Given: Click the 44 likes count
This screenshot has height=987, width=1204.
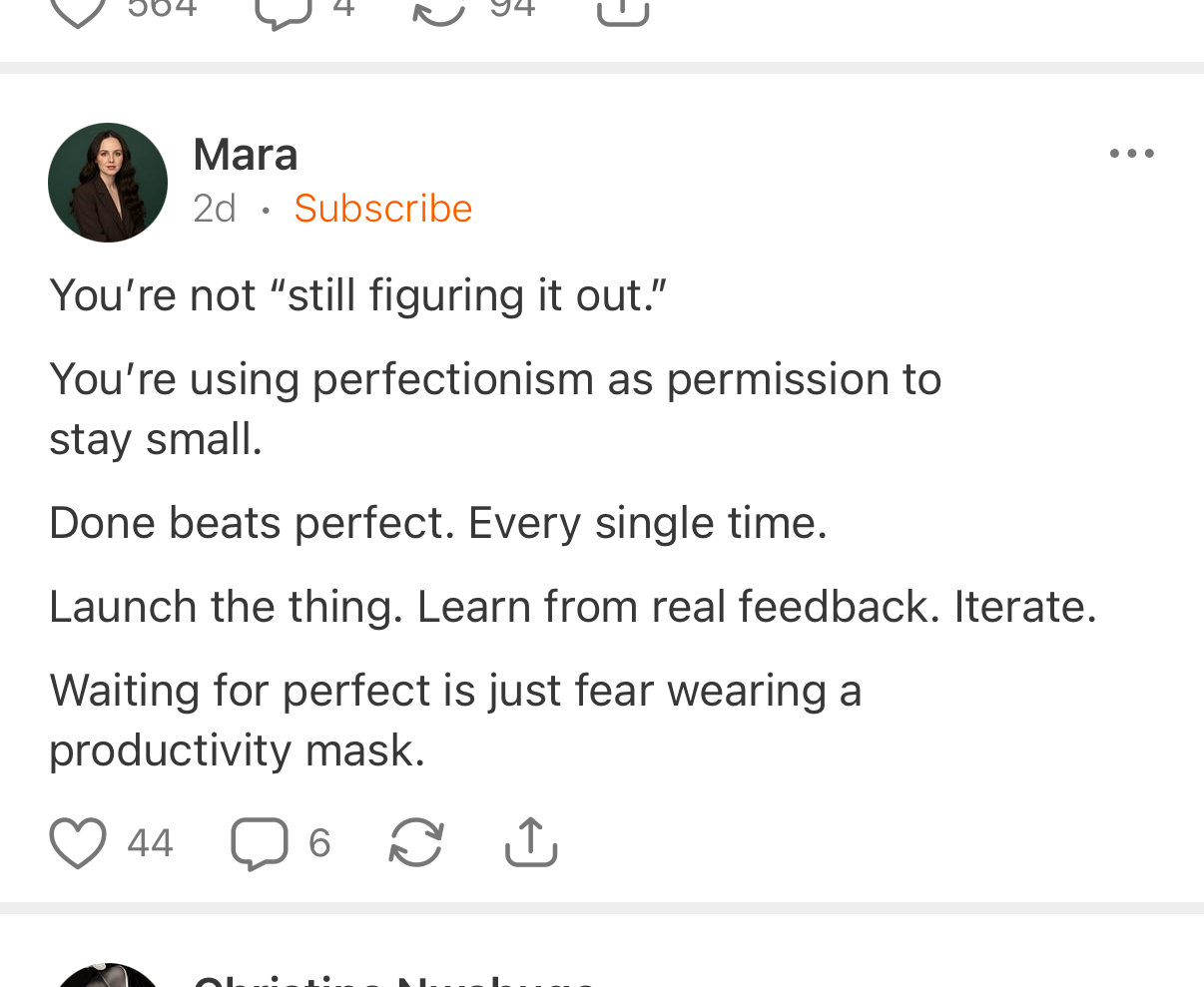Looking at the screenshot, I should (150, 843).
